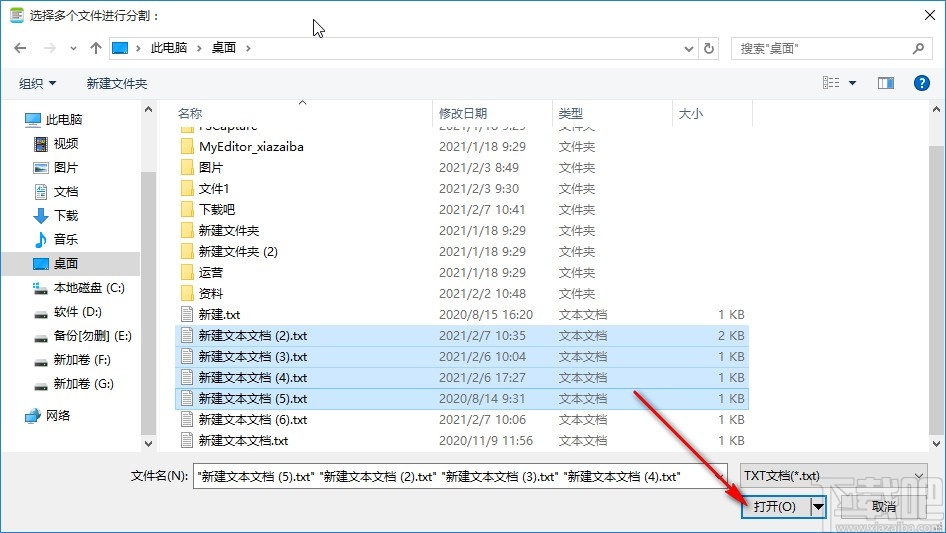Click the 打开(O) button
946x533 pixels.
(776, 507)
